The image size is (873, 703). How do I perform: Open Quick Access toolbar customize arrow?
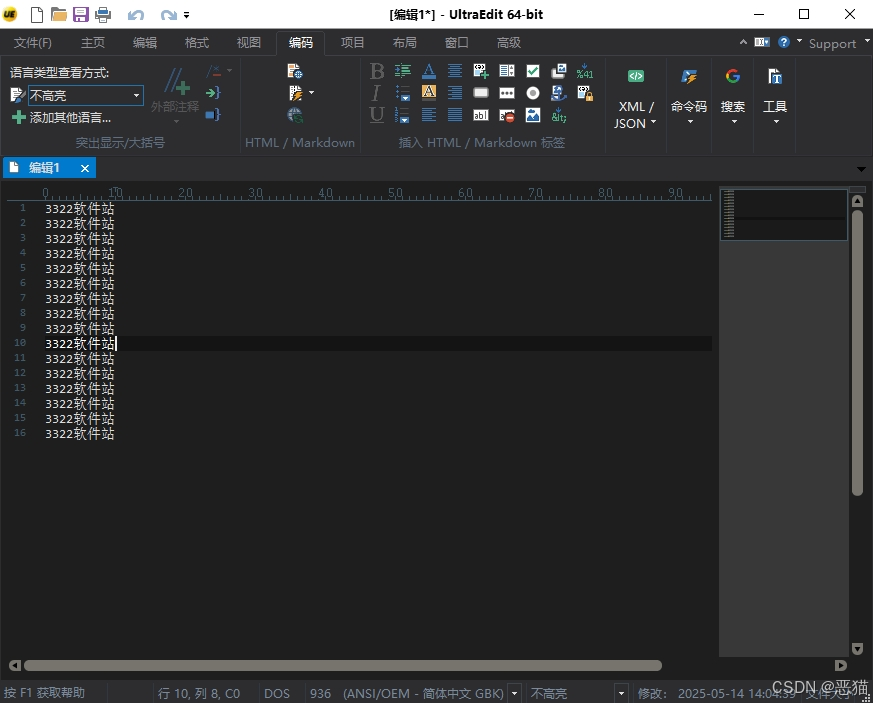click(x=187, y=15)
